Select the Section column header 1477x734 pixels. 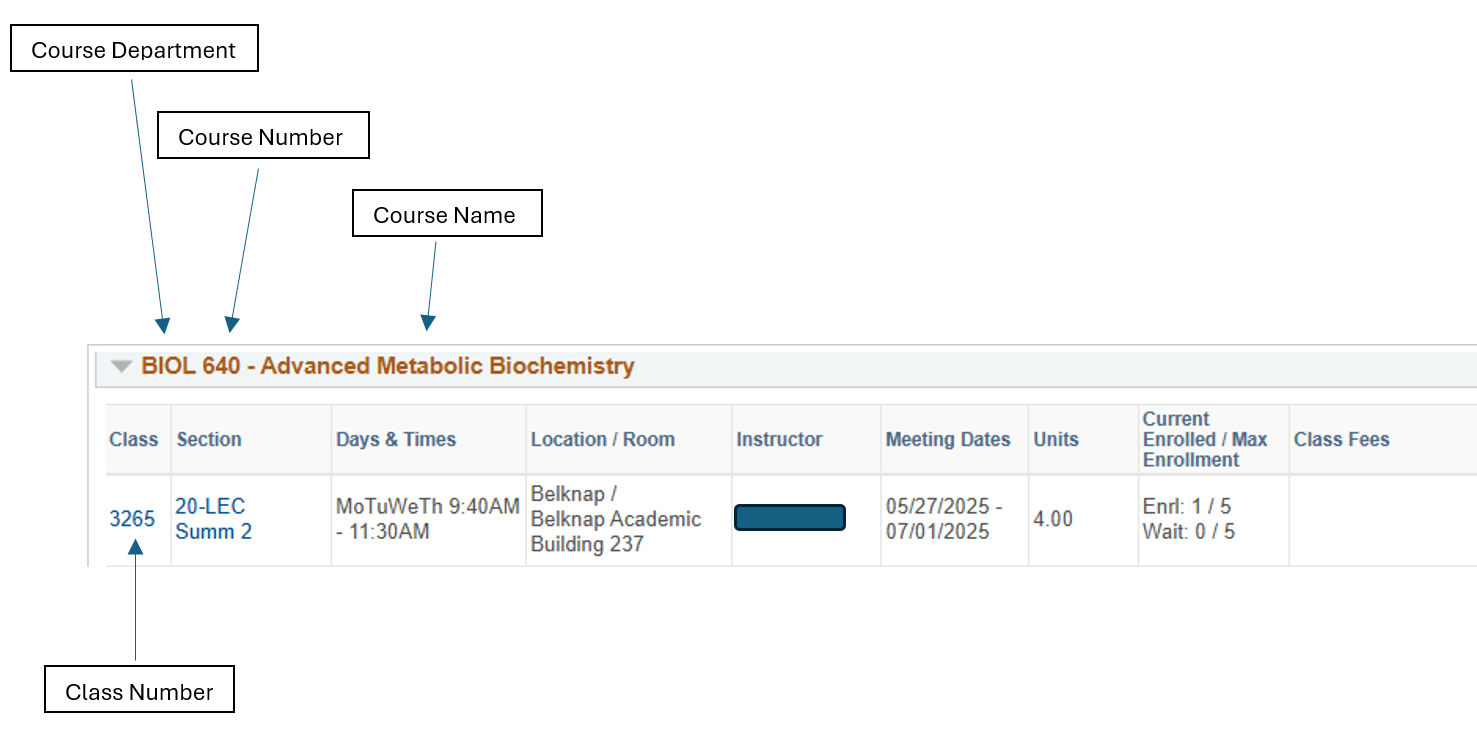point(209,439)
